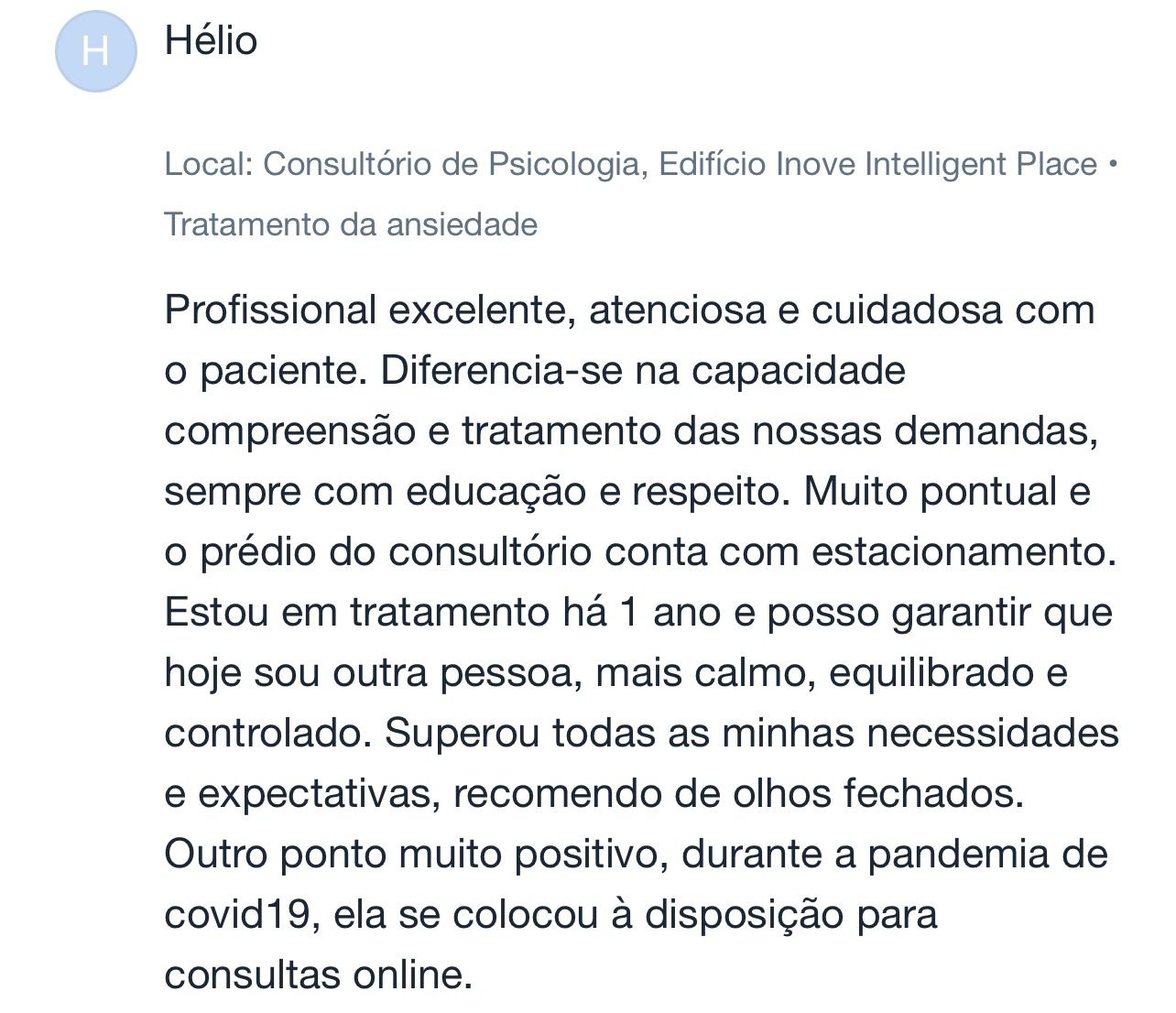Click the round "H" avatar icon
Viewport: 1176px width, 1013px height.
tap(96, 51)
